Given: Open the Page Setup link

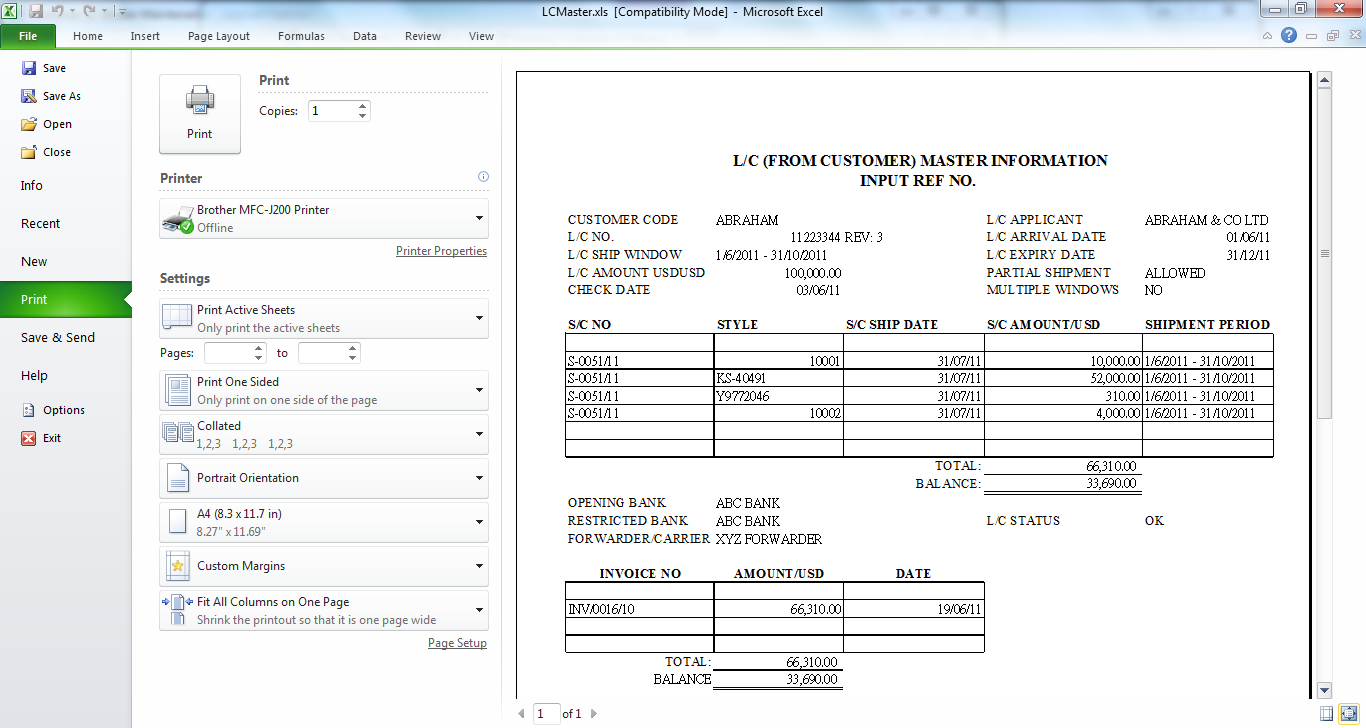Looking at the screenshot, I should (457, 643).
